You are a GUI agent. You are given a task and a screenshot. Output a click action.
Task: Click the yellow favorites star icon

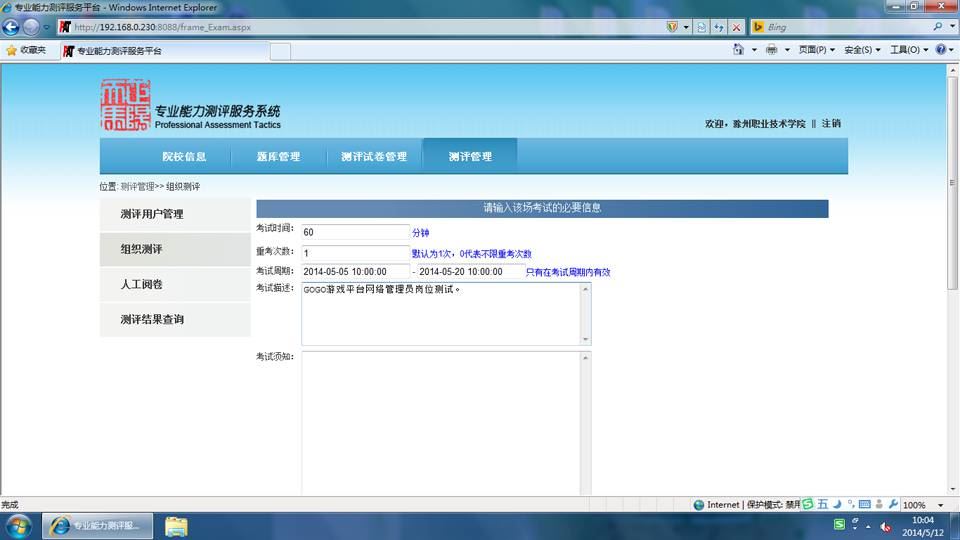pos(11,50)
